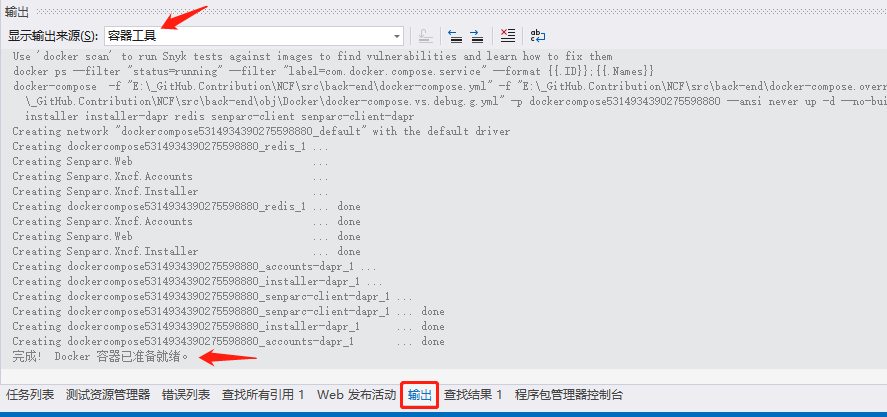Image resolution: width=887 pixels, height=417 pixels.
Task: Click the line starting with 'docker-compose -f'
Action: pyautogui.click(x=450, y=87)
